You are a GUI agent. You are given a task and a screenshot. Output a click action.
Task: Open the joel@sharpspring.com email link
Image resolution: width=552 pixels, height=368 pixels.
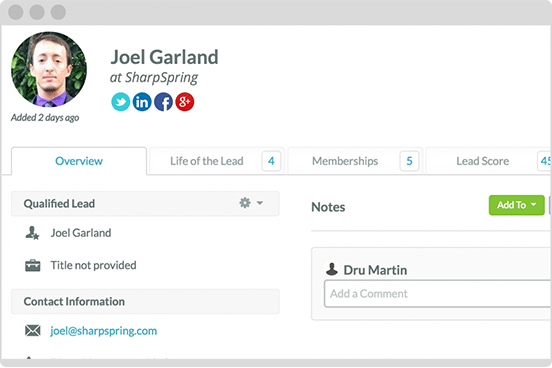point(104,331)
